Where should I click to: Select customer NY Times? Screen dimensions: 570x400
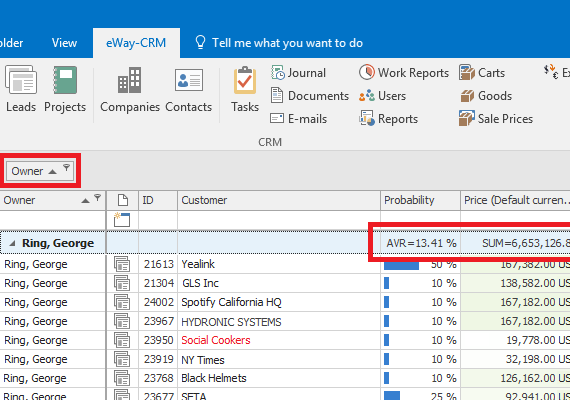(203, 360)
